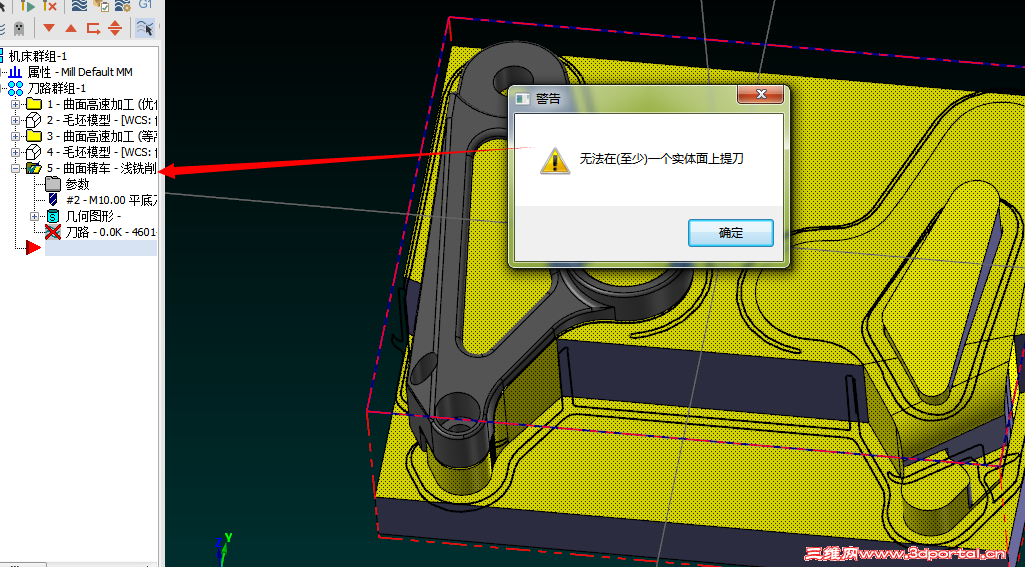Click stock model cube icon of operation 4
This screenshot has width=1025, height=567.
coord(33,152)
